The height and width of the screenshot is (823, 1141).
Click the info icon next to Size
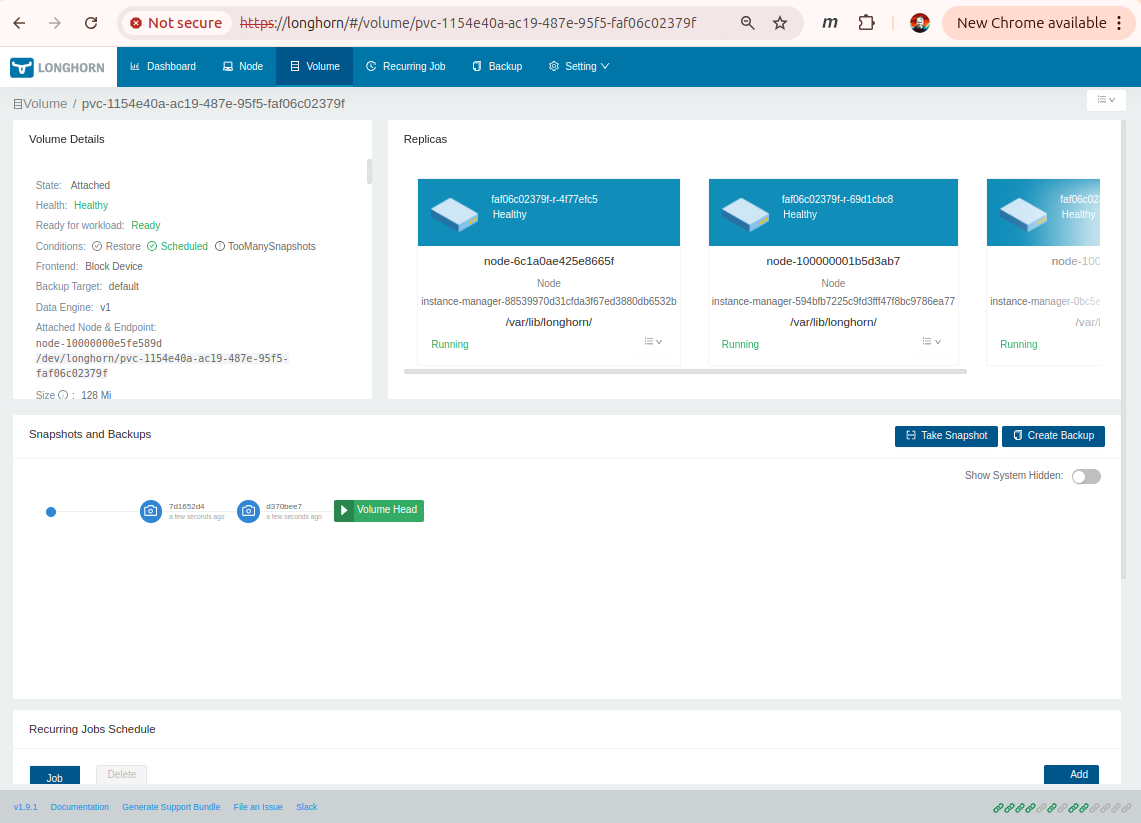pyautogui.click(x=63, y=395)
